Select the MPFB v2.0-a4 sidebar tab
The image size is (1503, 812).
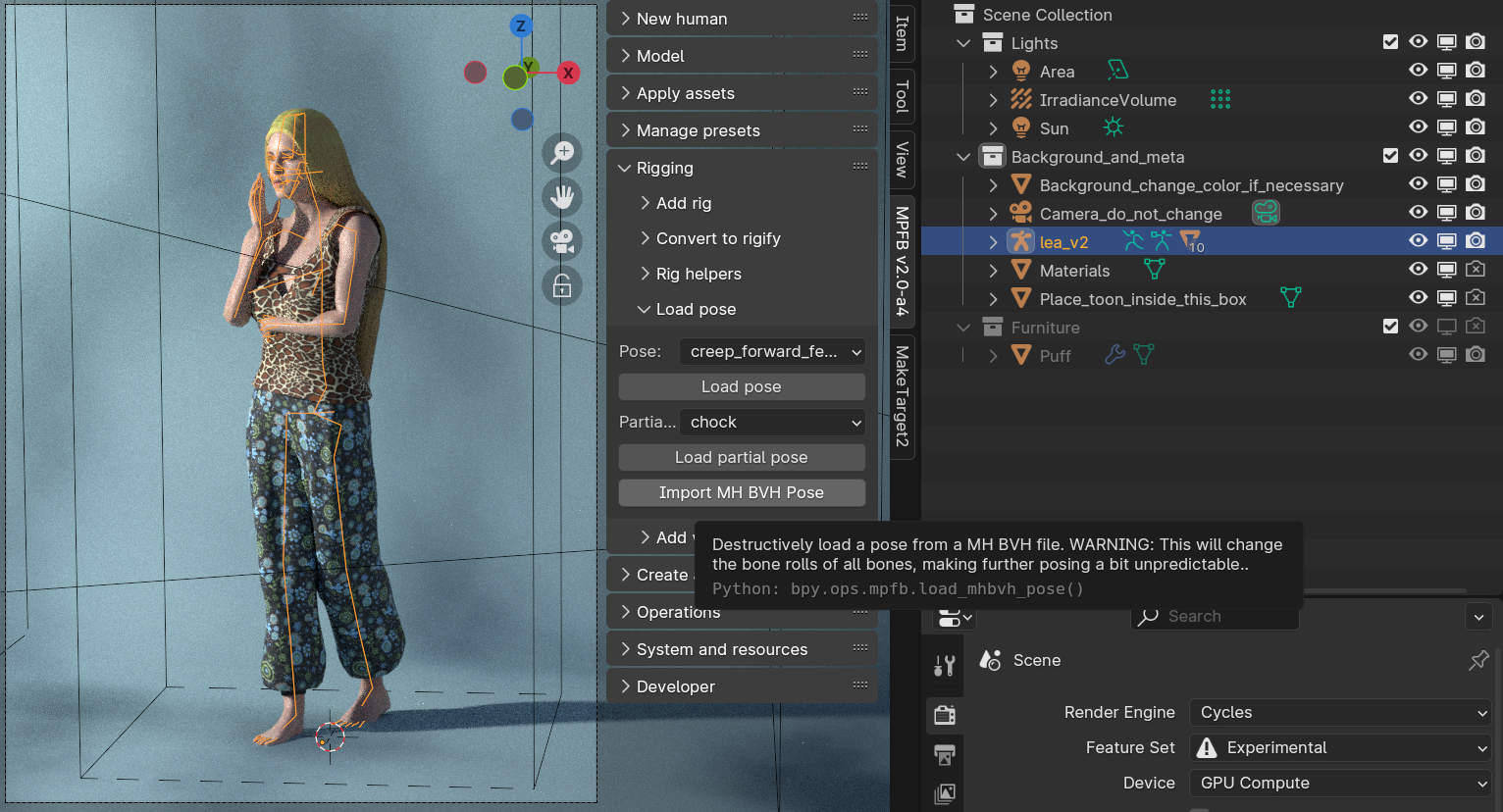click(903, 261)
